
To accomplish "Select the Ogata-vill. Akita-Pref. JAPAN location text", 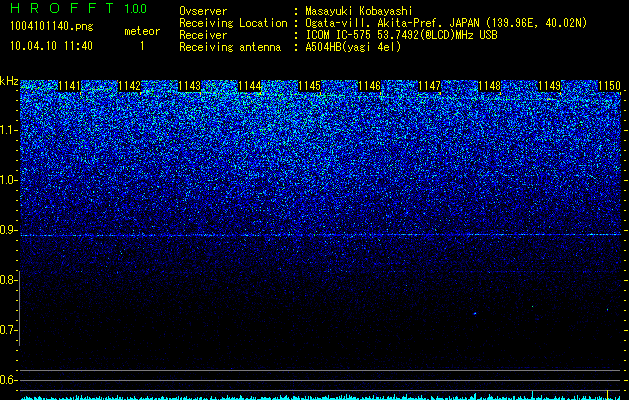I will [446, 23].
